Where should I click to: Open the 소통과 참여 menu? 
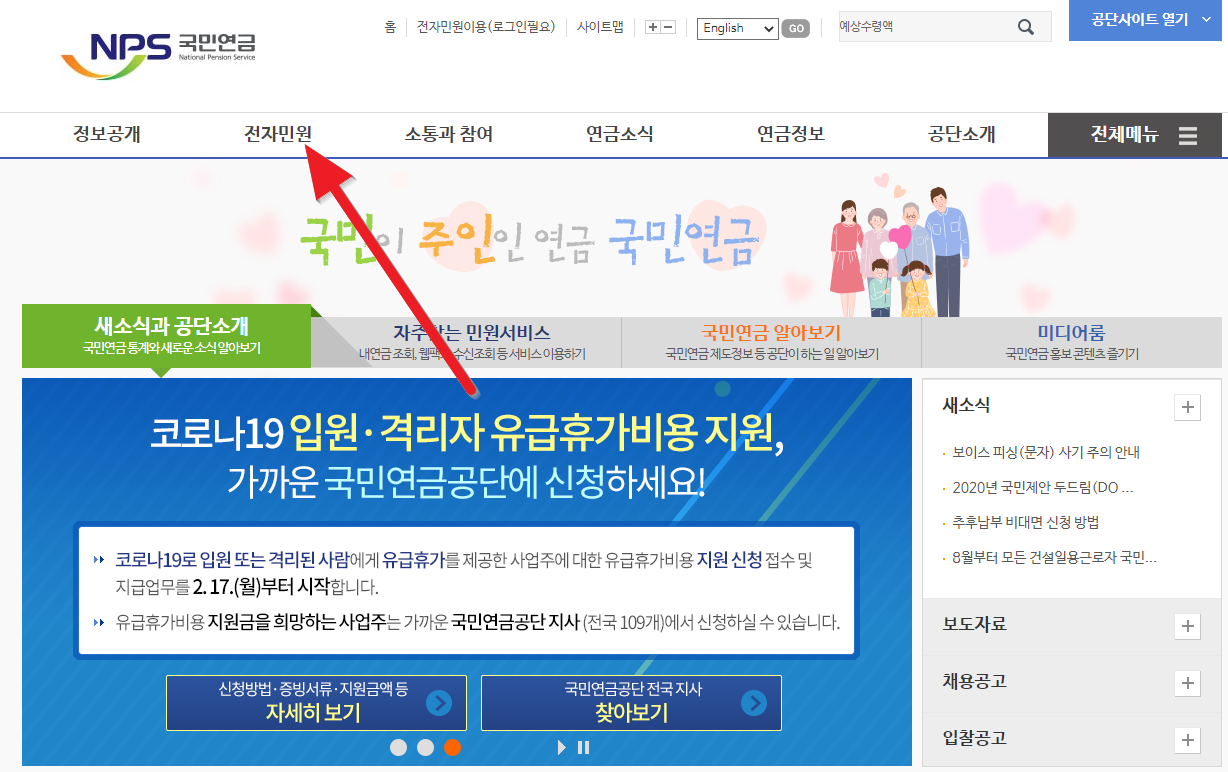pos(449,135)
